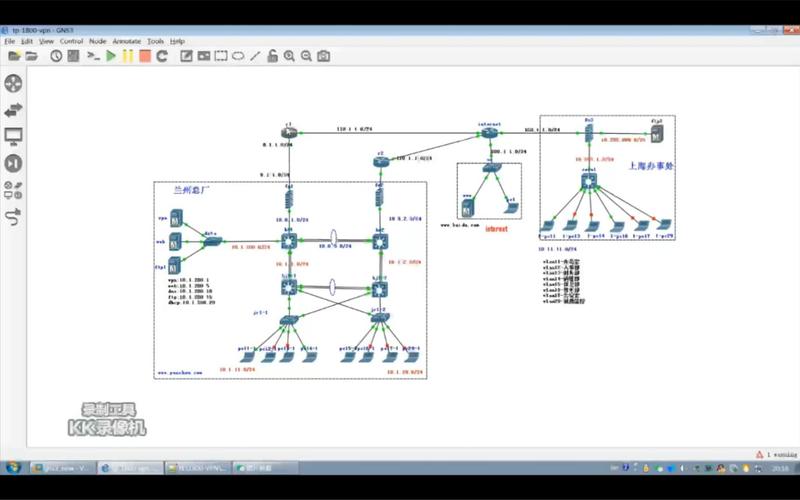Stop all nodes with the red square icon
Image resolution: width=800 pixels, height=500 pixels.
pos(145,56)
